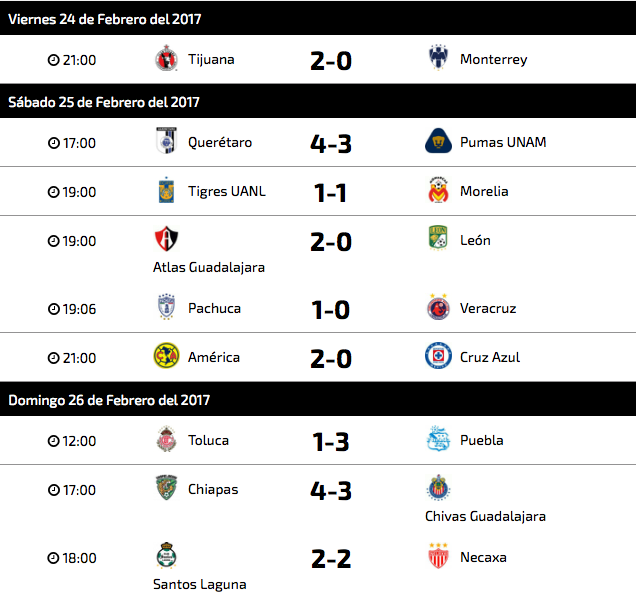Open the Querétaro vs Pumas 4-3 score

coord(330,143)
